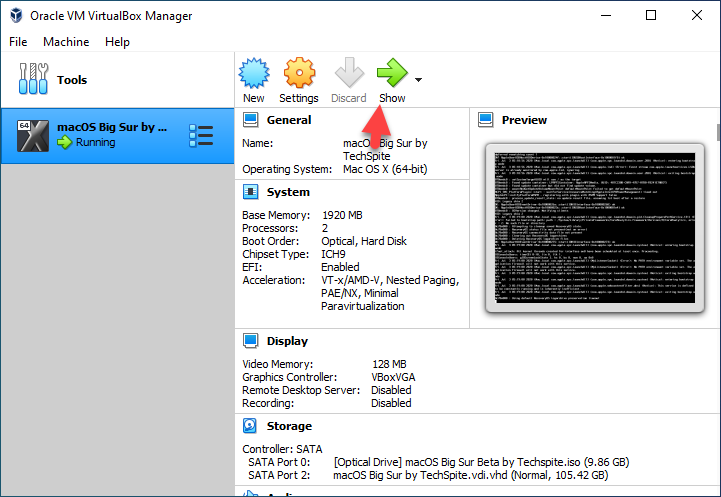Click the Show green arrow icon
Image resolution: width=721 pixels, height=497 pixels.
(x=391, y=74)
